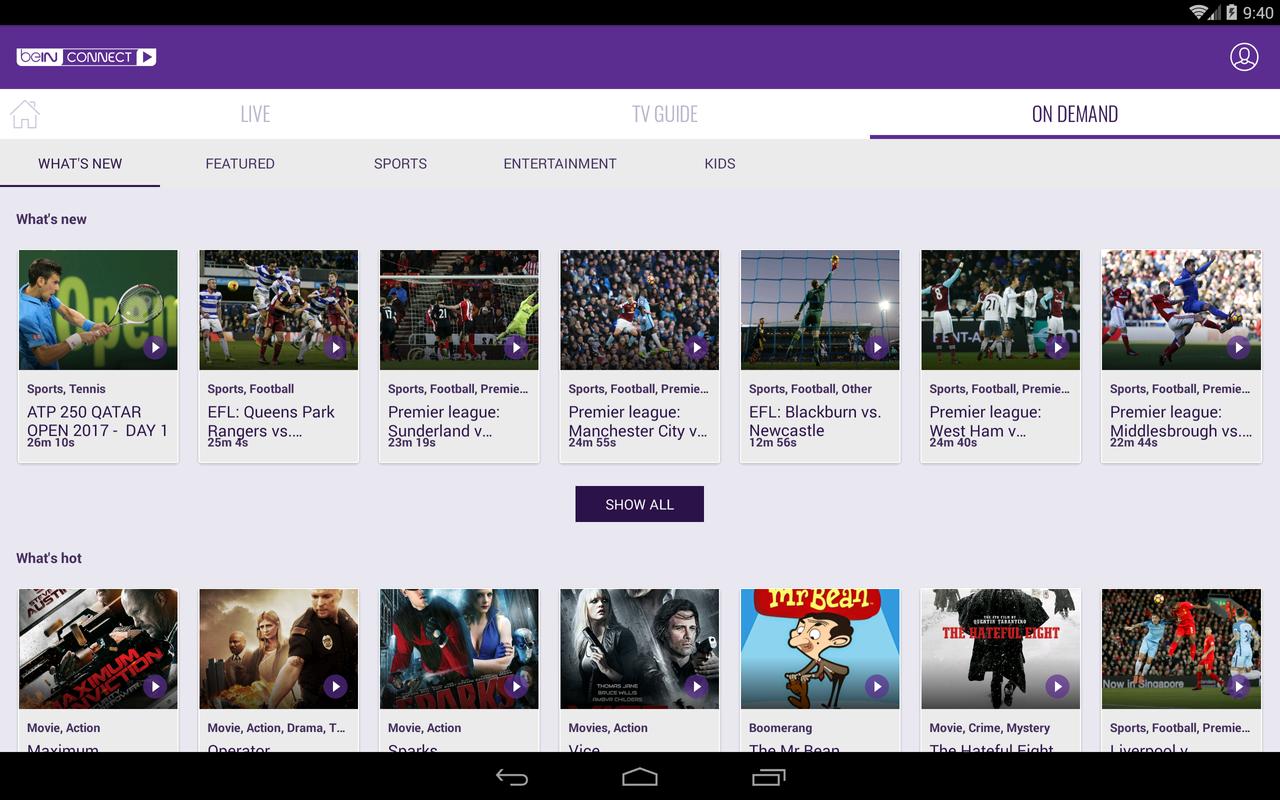Switch to the LIVE tab
Viewport: 1280px width, 800px height.
[x=255, y=114]
